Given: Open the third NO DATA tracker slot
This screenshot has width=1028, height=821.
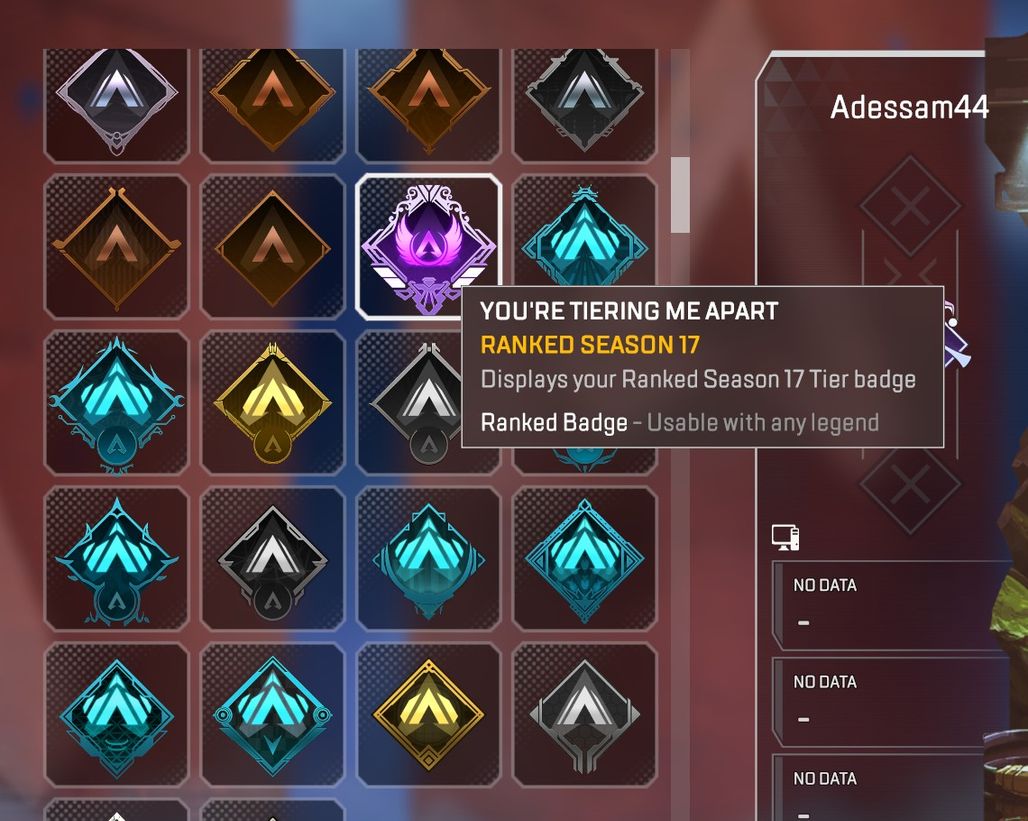Looking at the screenshot, I should [x=892, y=788].
